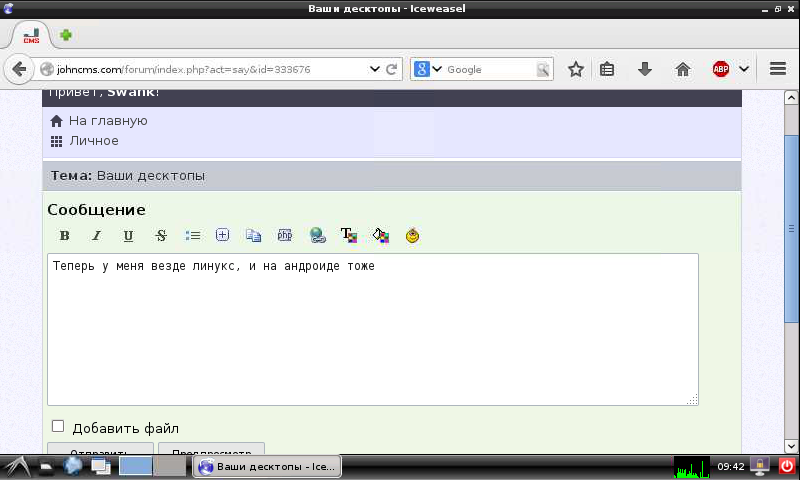Viewport: 800px width, 480px height.
Task: Click the textarea resize grip corner
Action: 692,399
